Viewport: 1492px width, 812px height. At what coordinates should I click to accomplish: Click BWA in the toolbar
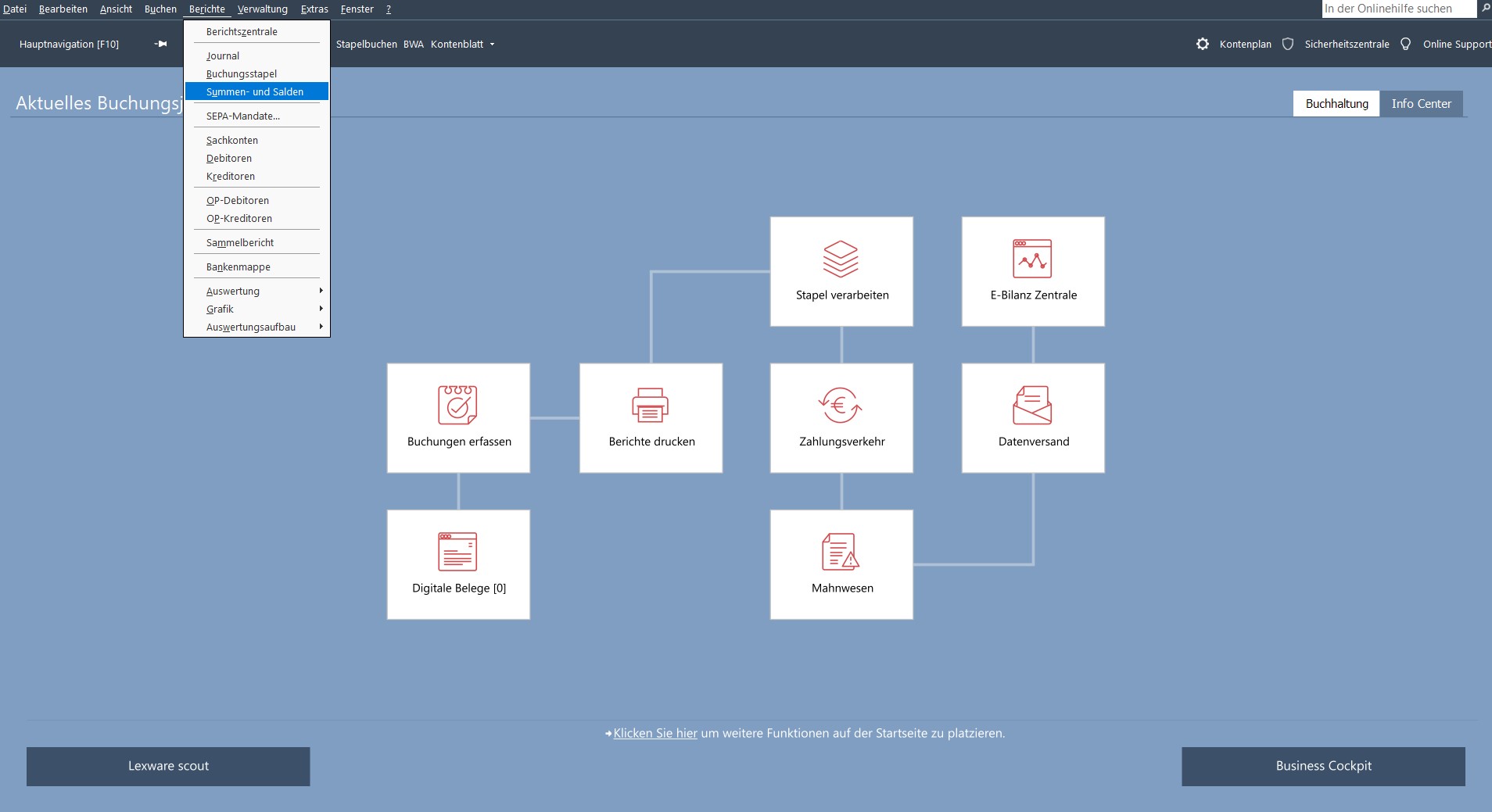pyautogui.click(x=414, y=45)
